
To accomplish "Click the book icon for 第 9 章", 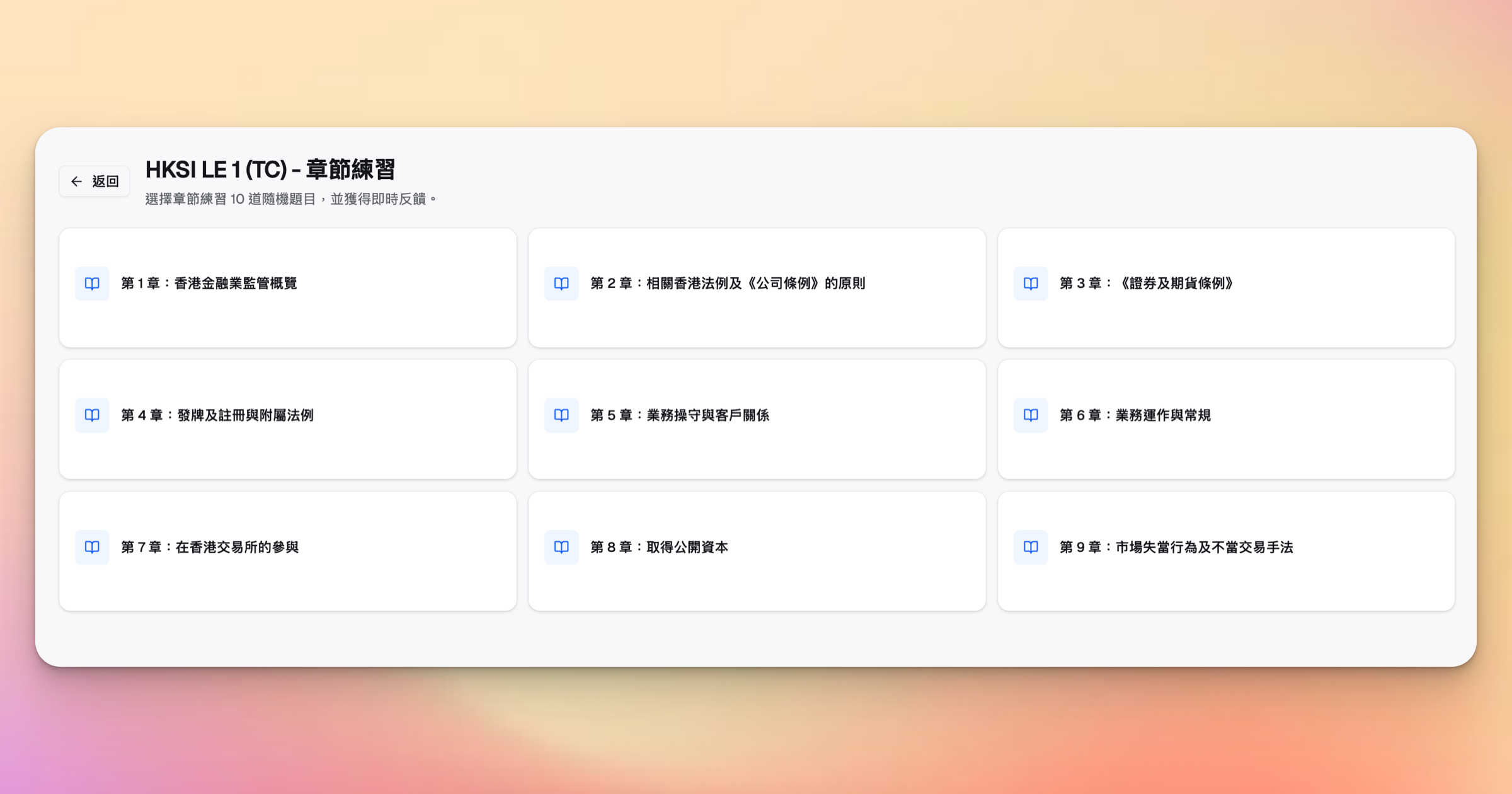I will [x=1031, y=547].
